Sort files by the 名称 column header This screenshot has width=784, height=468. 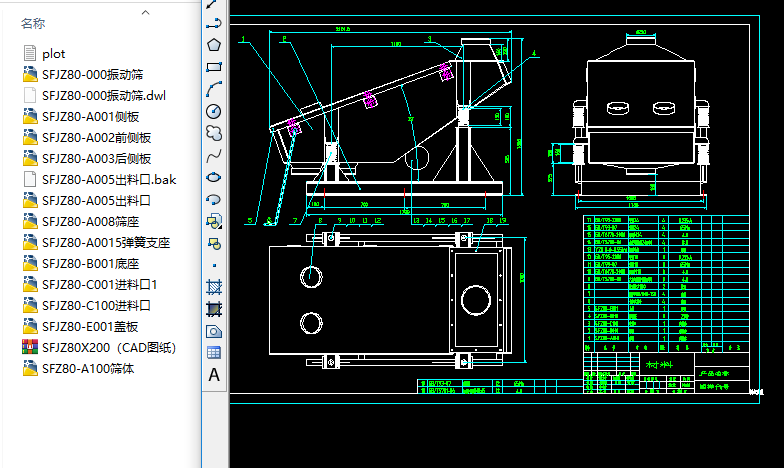(33, 24)
